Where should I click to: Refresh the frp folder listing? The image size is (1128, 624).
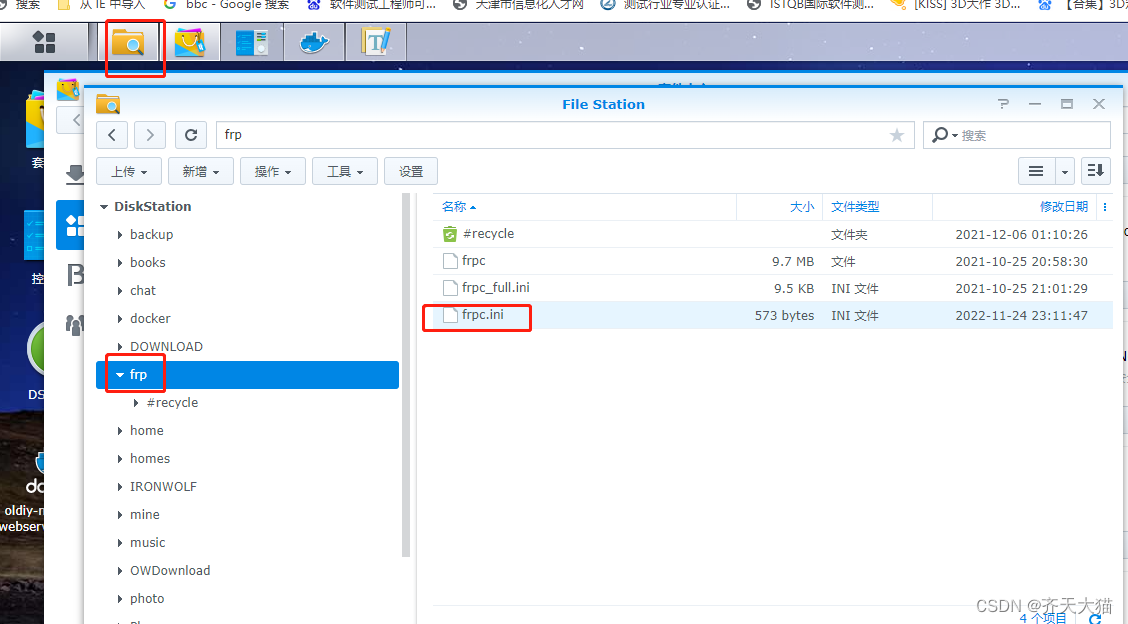[191, 135]
